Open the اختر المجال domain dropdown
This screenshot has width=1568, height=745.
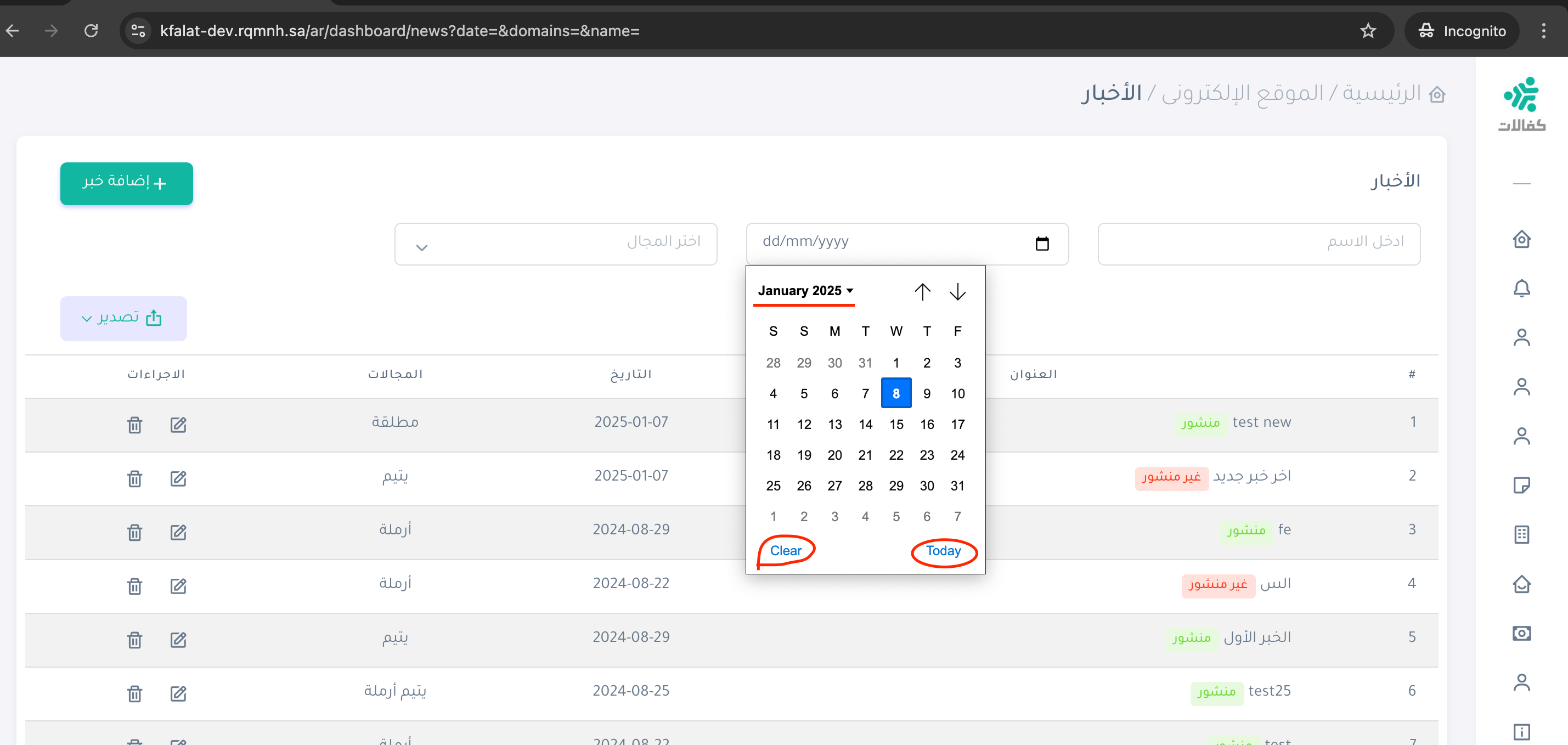(x=555, y=244)
